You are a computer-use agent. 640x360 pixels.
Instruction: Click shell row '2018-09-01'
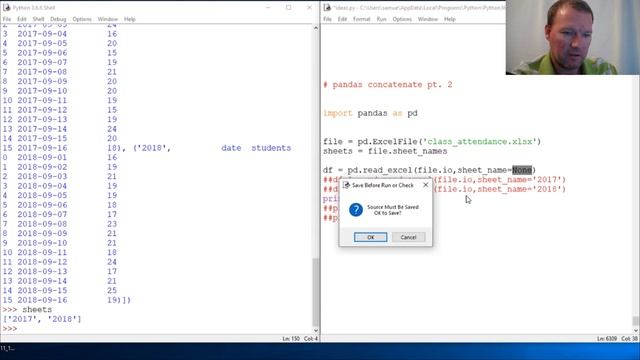tap(60, 158)
